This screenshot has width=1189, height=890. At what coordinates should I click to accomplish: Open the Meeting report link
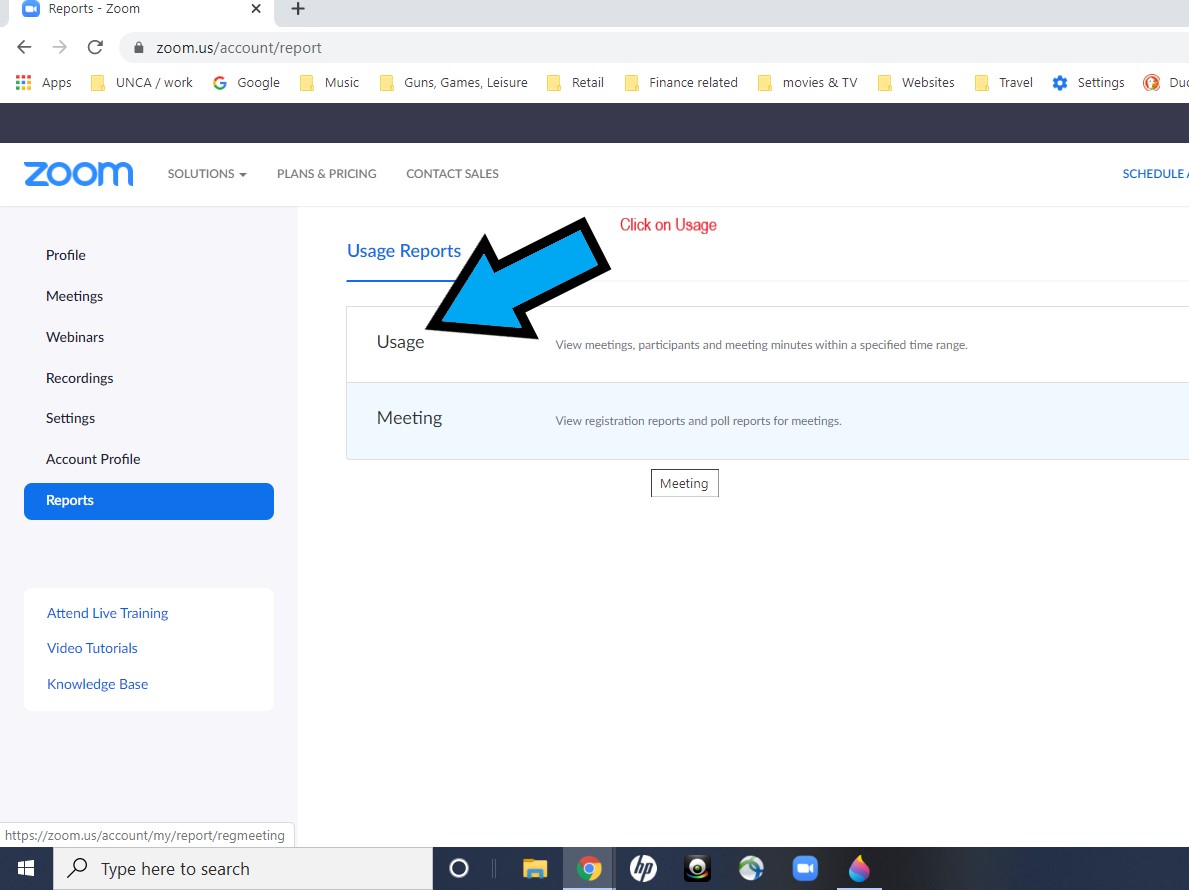[409, 418]
